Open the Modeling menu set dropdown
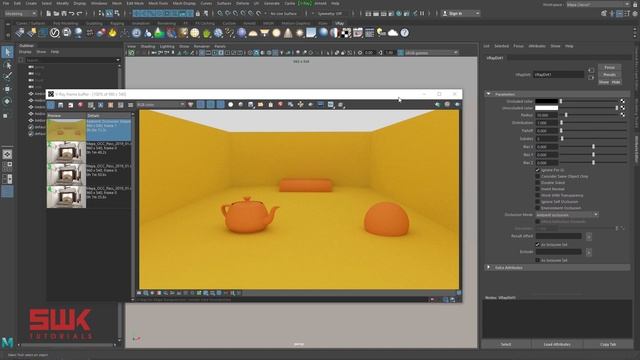This screenshot has height=360, width=640. coord(20,13)
